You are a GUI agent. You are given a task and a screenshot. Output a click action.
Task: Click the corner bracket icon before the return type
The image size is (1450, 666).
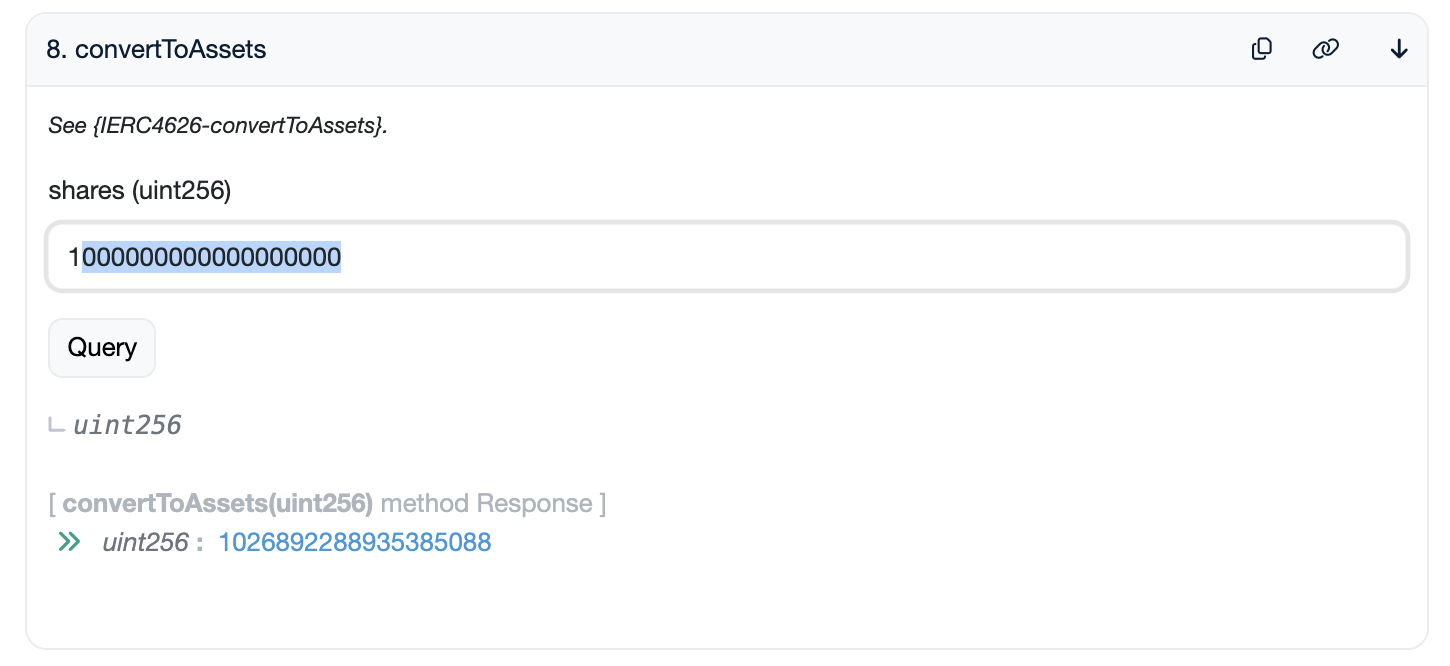point(57,426)
